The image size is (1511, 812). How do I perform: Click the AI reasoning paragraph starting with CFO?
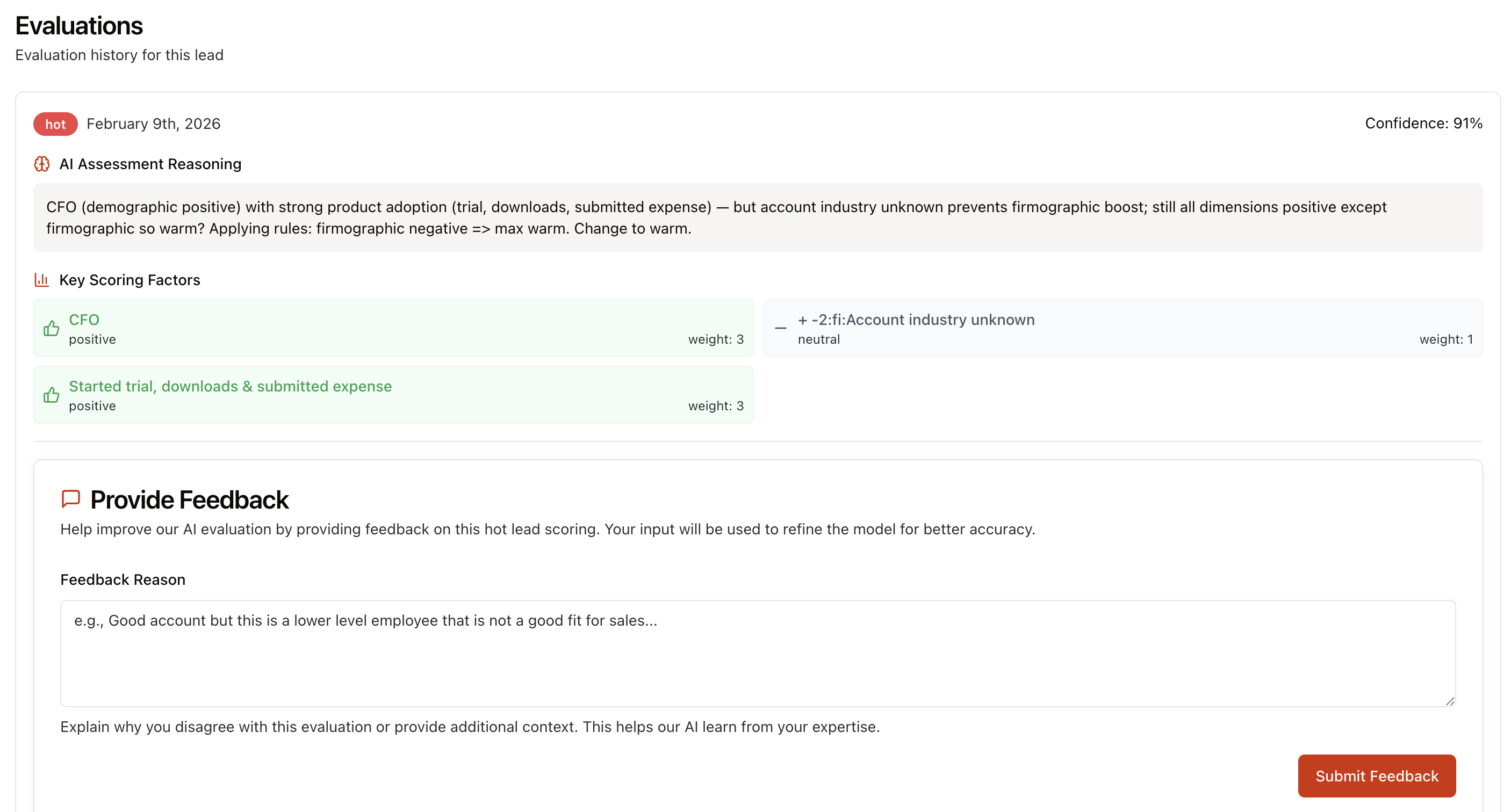coord(716,218)
